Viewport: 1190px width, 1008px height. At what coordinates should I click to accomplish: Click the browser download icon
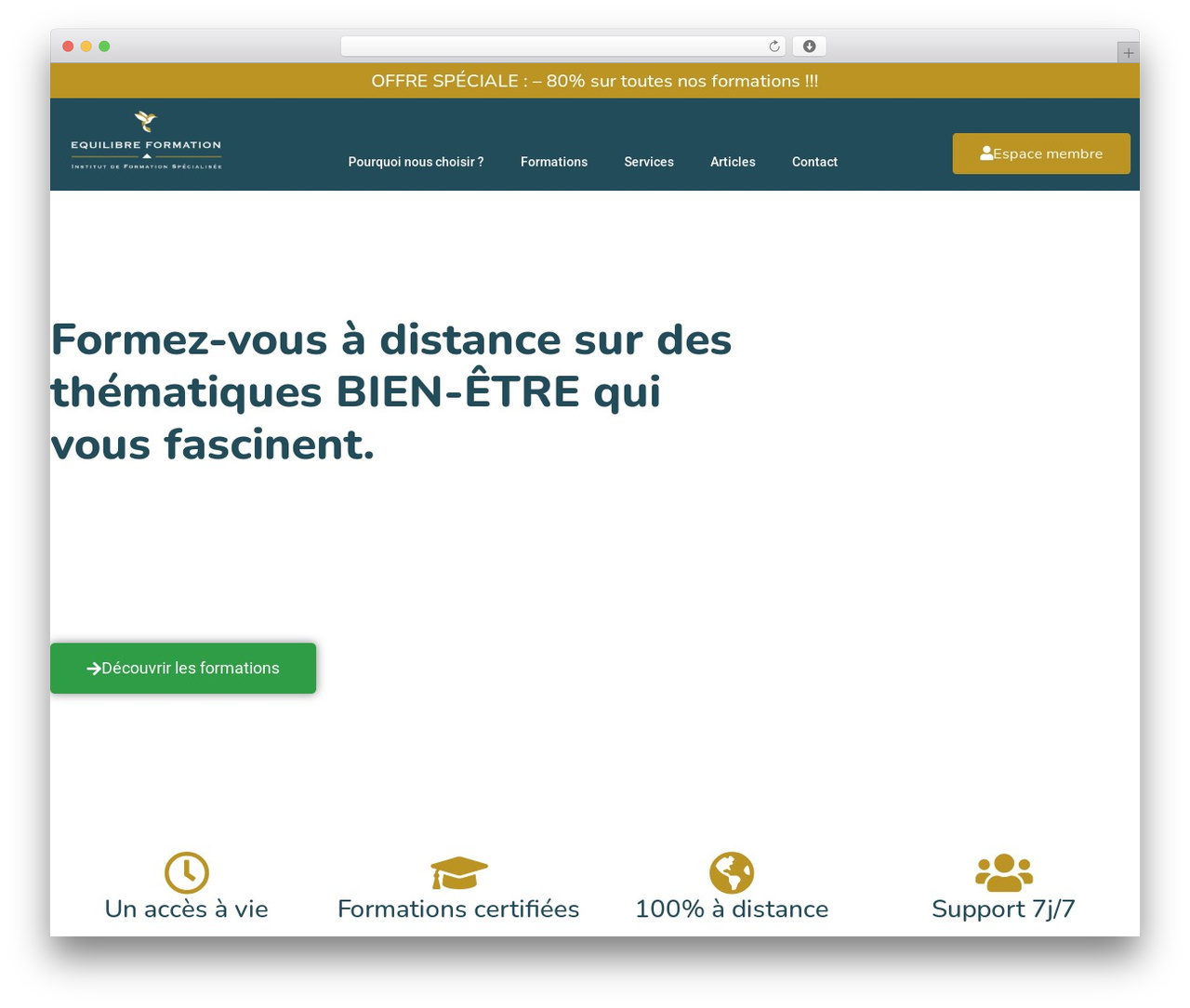810,46
